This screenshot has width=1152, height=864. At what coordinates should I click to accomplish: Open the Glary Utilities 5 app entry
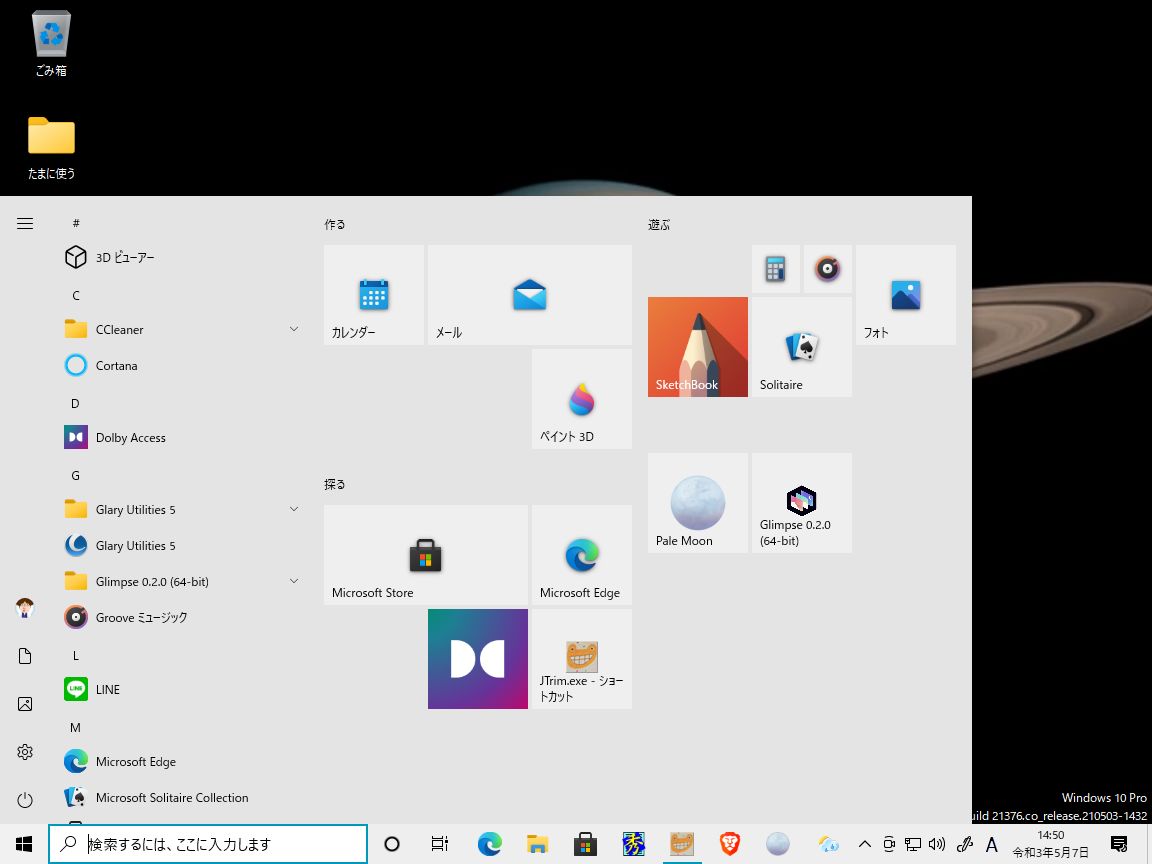coord(183,545)
